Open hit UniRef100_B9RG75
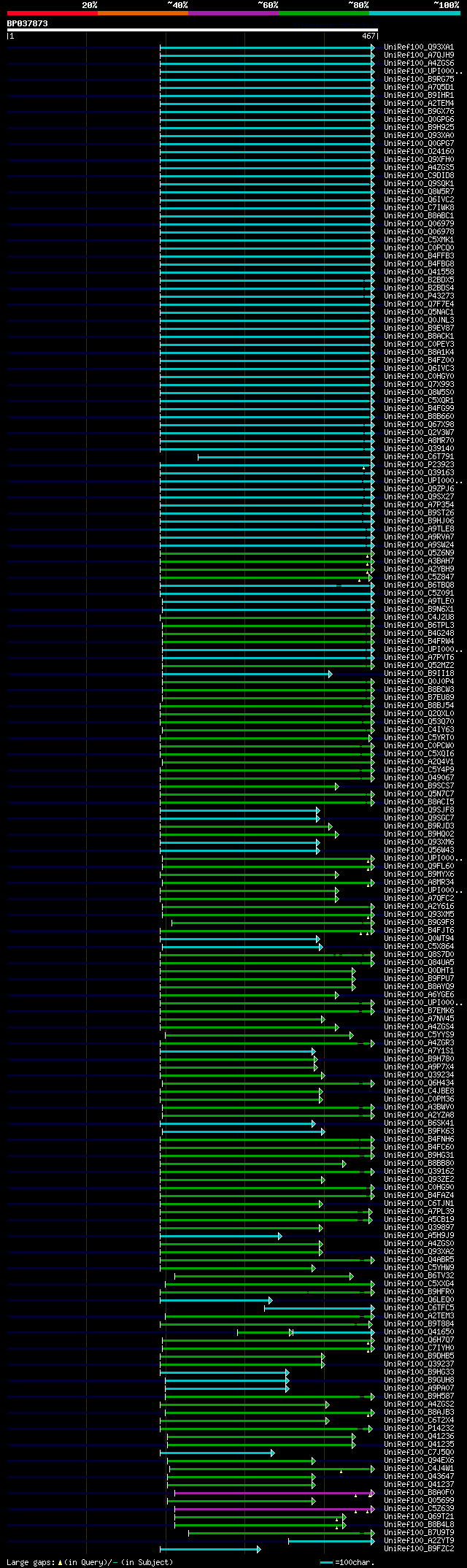 (419, 80)
